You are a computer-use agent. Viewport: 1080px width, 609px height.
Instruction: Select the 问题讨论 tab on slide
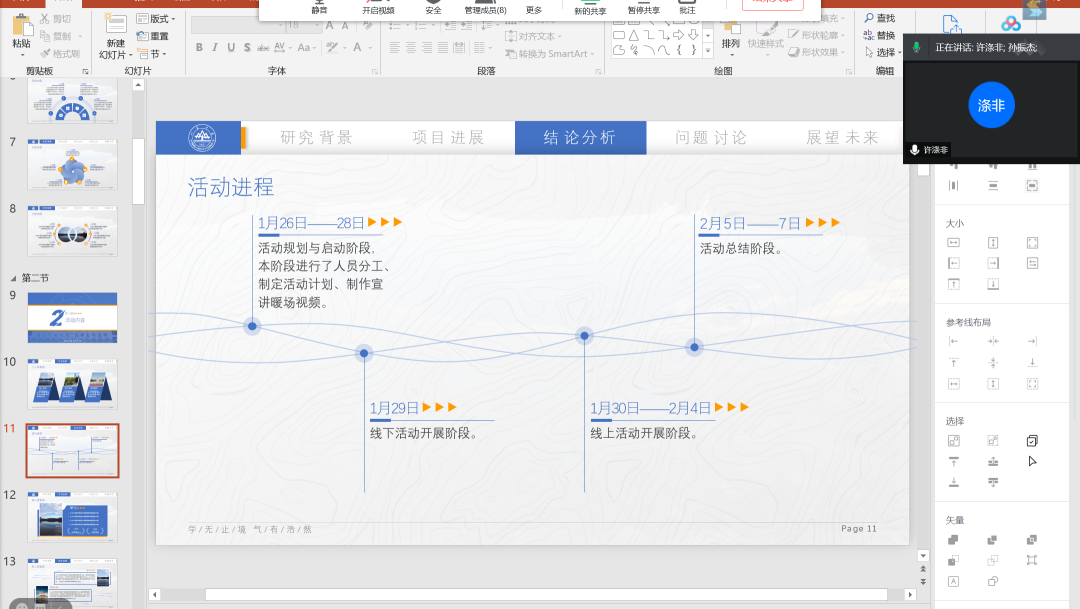[710, 138]
